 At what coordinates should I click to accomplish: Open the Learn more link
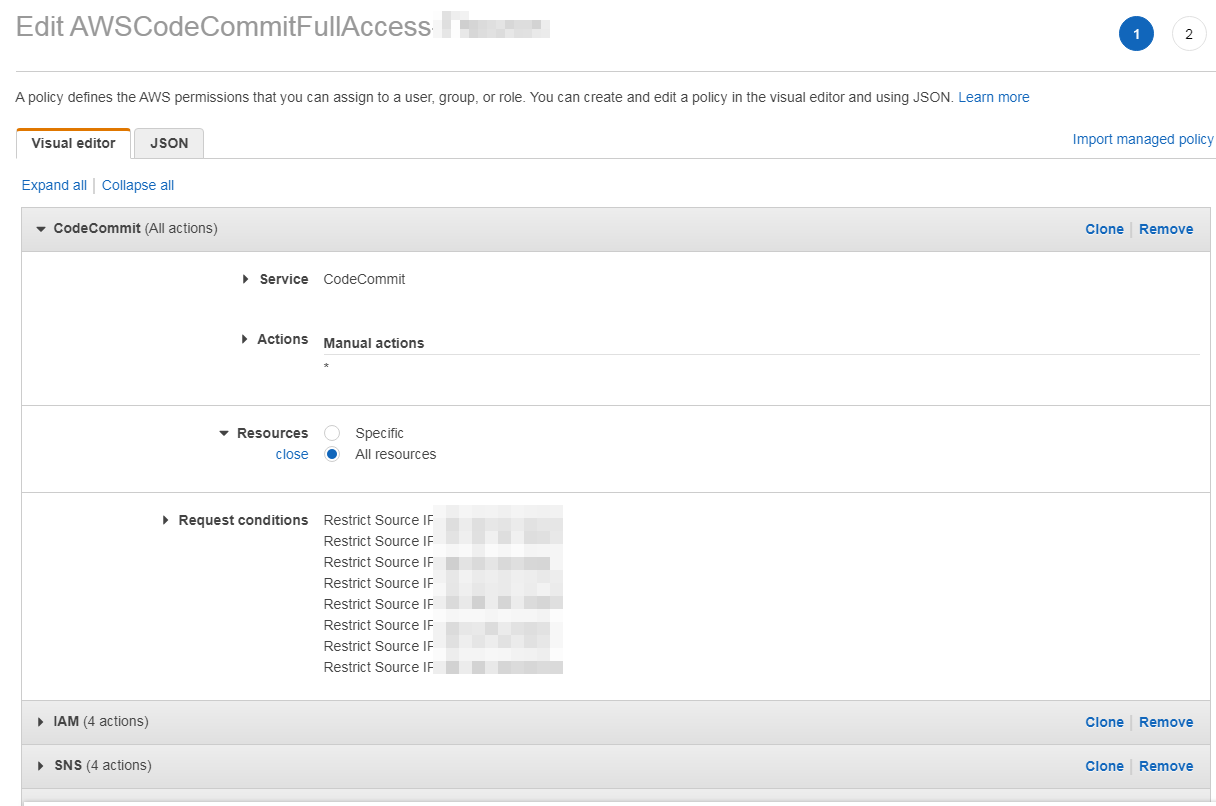(x=993, y=97)
